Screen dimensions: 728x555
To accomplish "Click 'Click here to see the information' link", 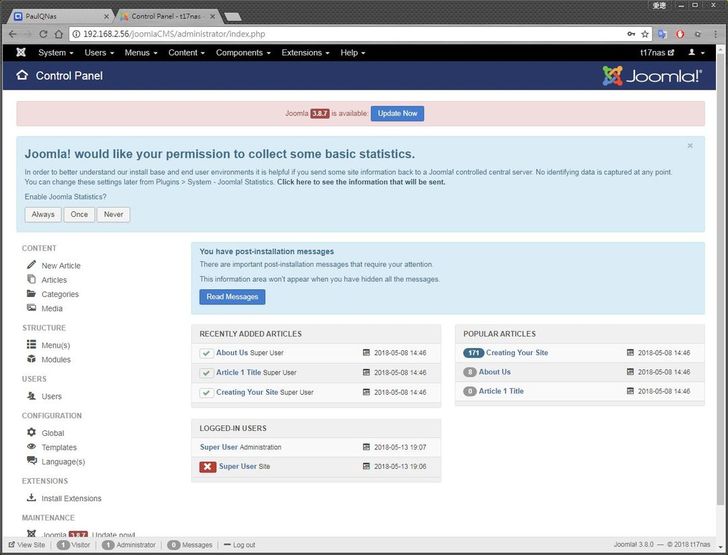I will [x=361, y=182].
